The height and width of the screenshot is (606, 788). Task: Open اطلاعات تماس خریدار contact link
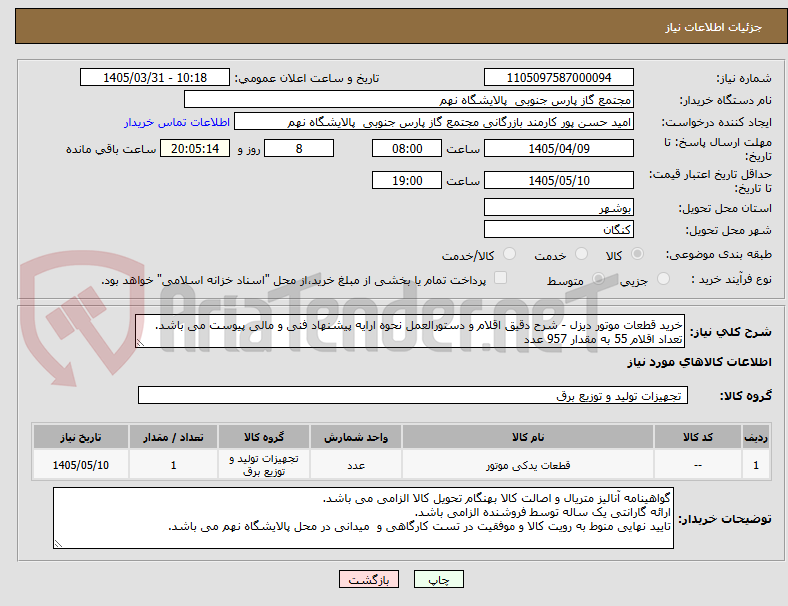[177, 122]
